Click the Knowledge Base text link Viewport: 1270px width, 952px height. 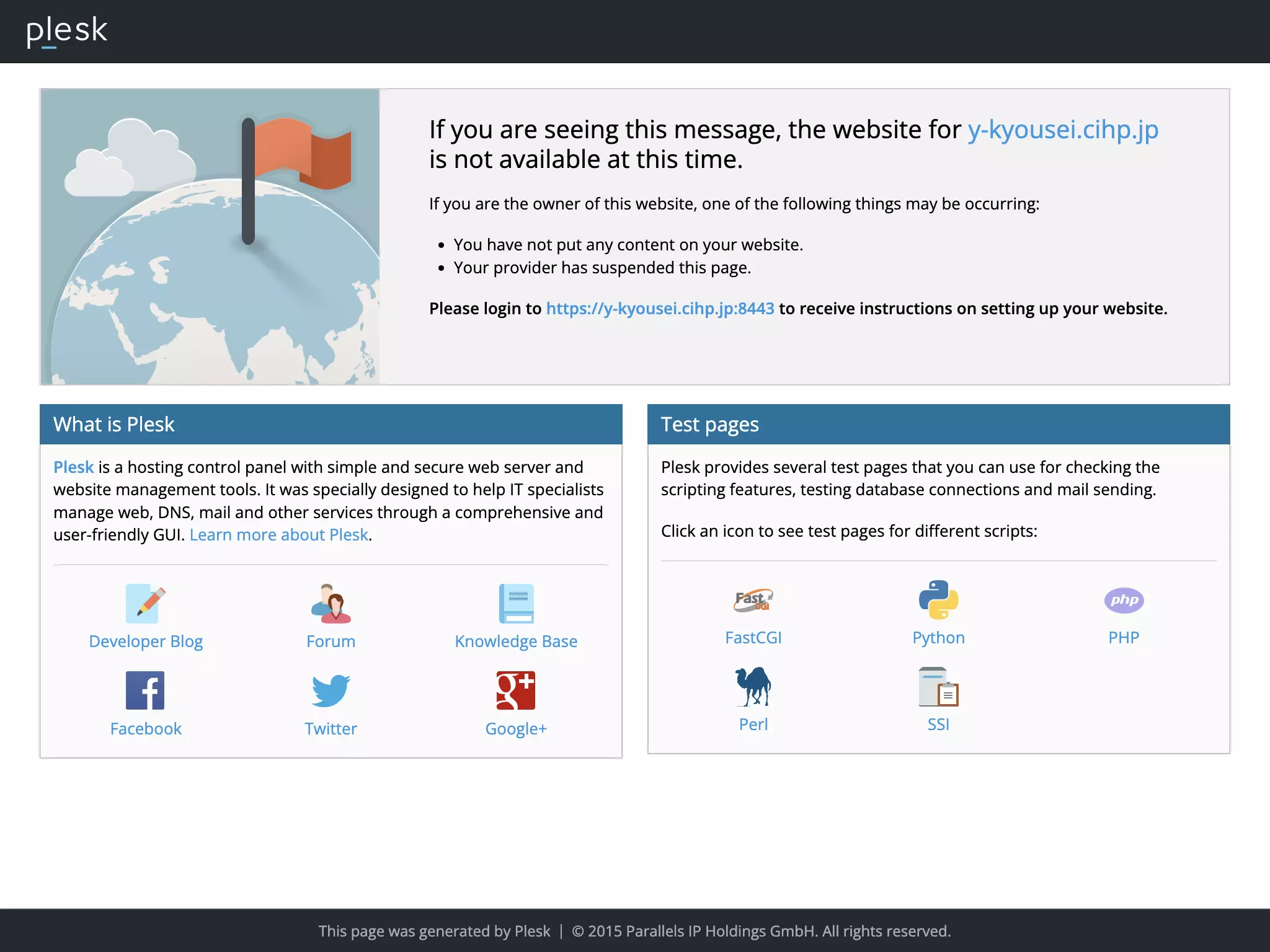click(x=516, y=641)
